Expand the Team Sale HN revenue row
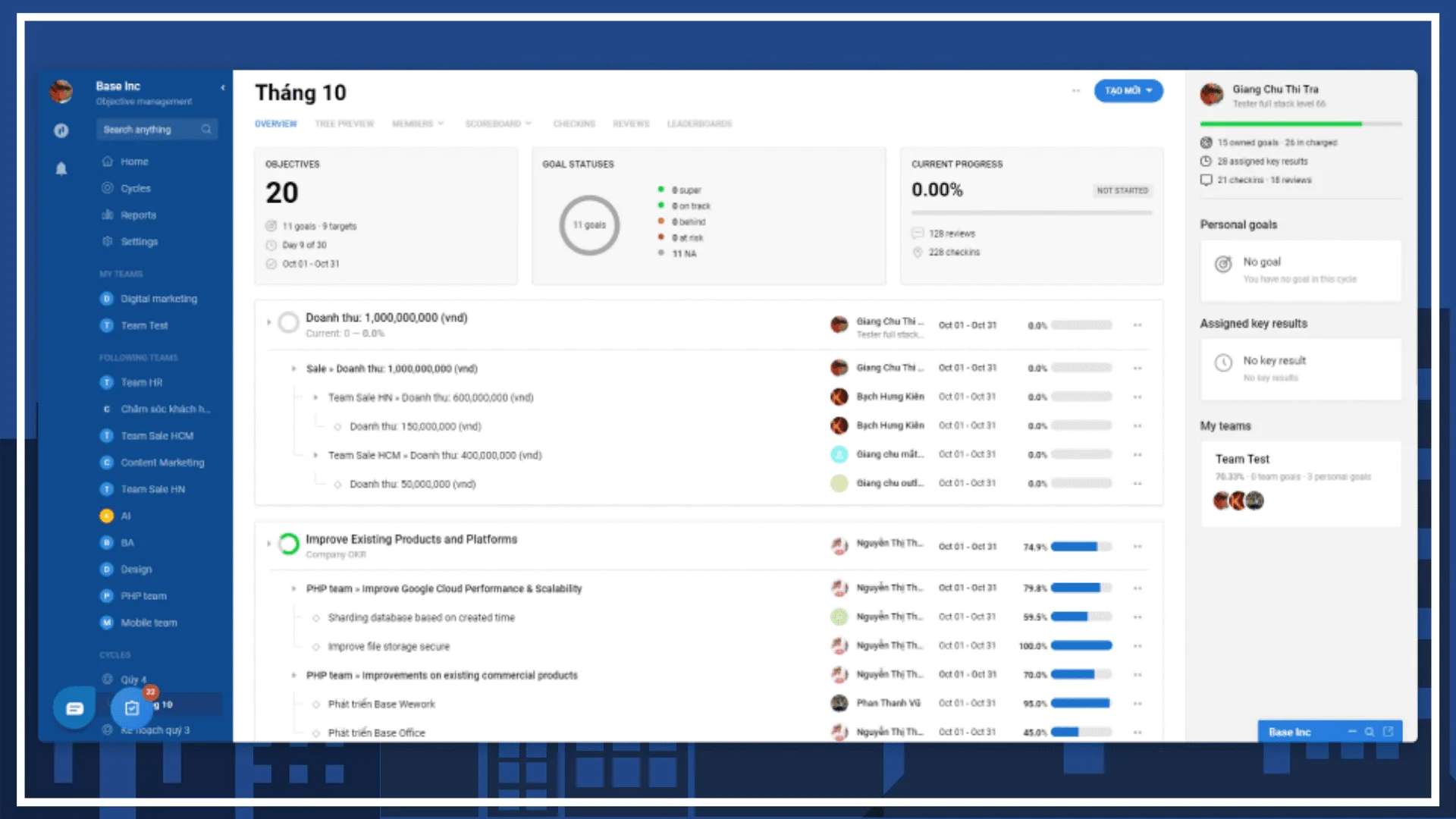Screen dimensions: 1456x819 315,397
